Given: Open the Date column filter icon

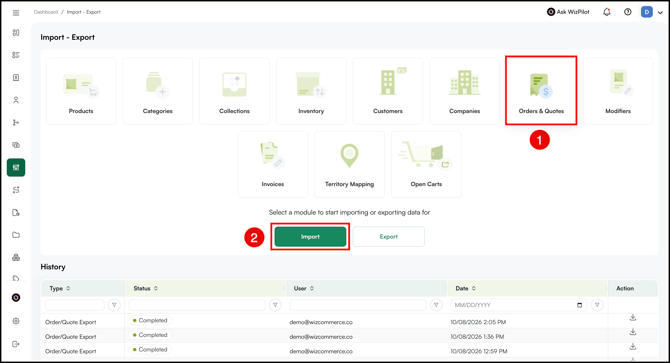Looking at the screenshot, I should 597,305.
